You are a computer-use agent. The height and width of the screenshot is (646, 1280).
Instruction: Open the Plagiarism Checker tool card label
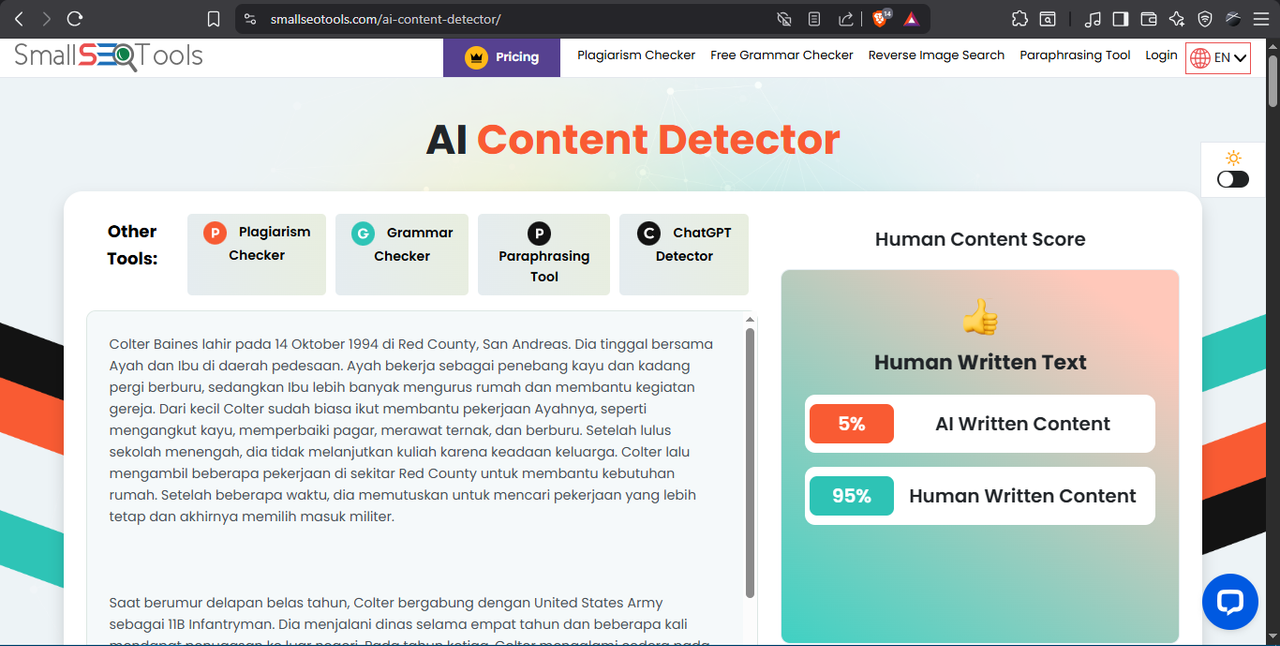[x=270, y=243]
